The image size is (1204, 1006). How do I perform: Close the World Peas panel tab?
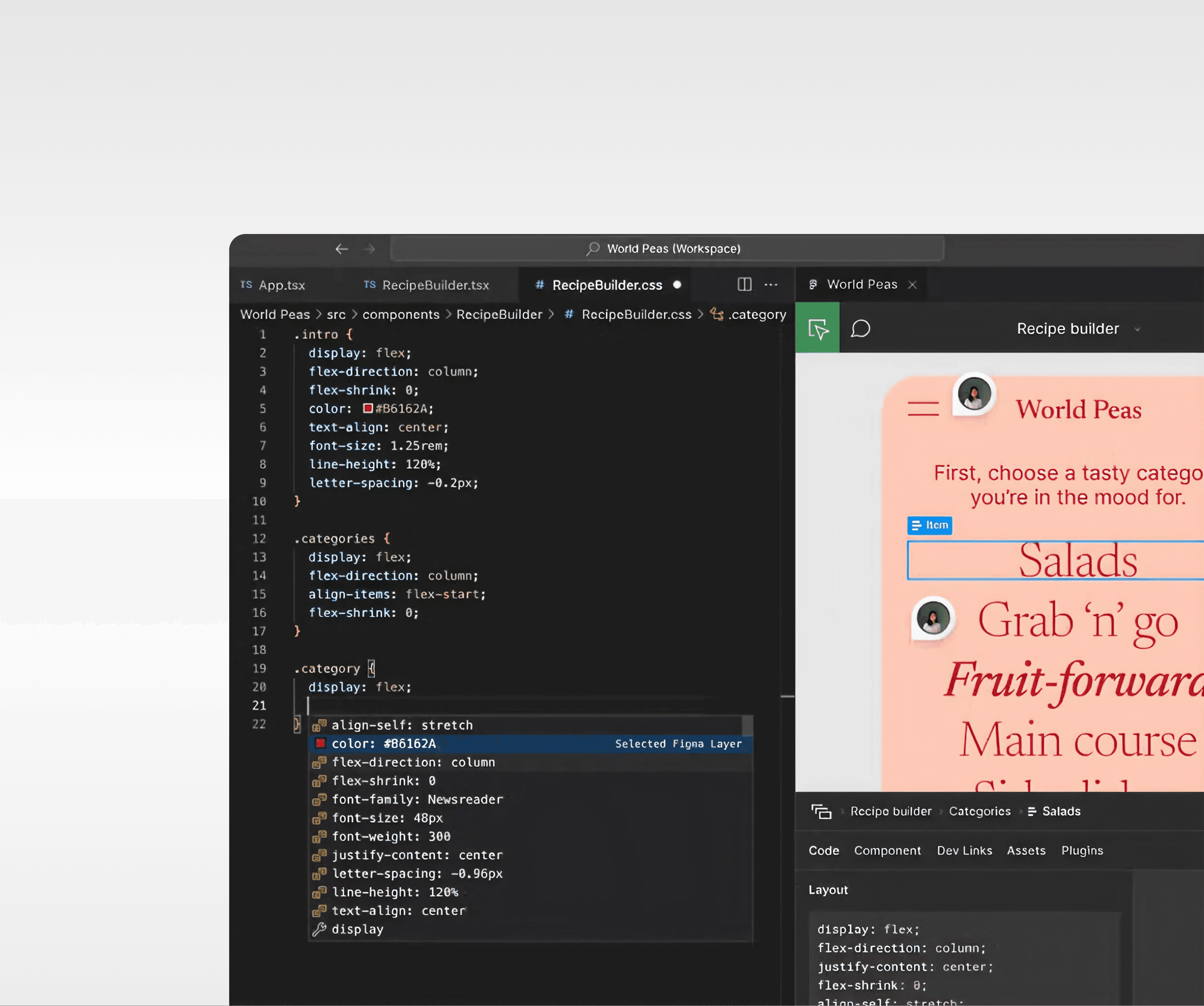coord(913,285)
